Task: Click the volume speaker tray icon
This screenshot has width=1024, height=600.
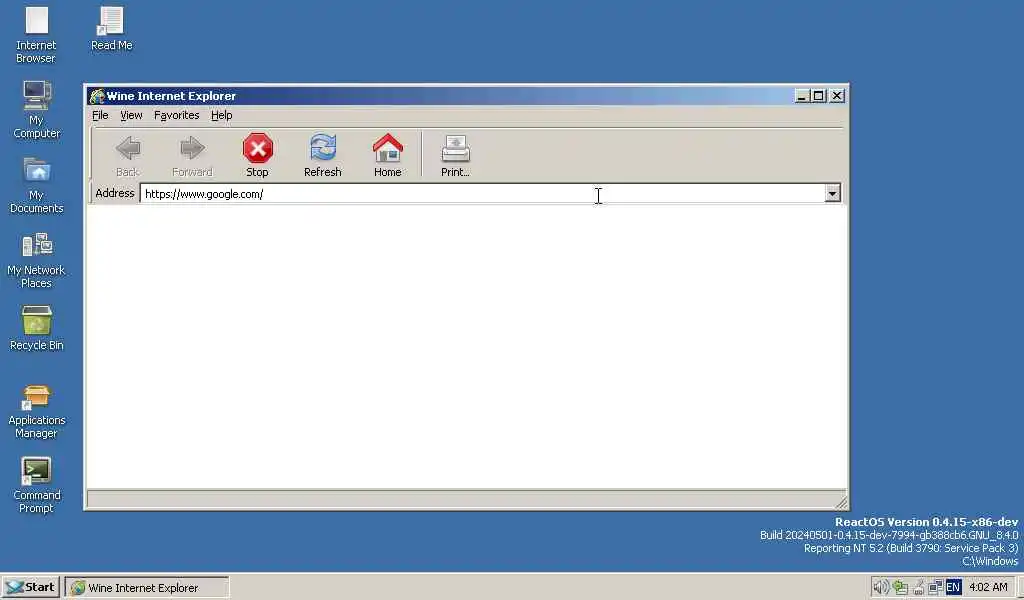Action: 880,587
